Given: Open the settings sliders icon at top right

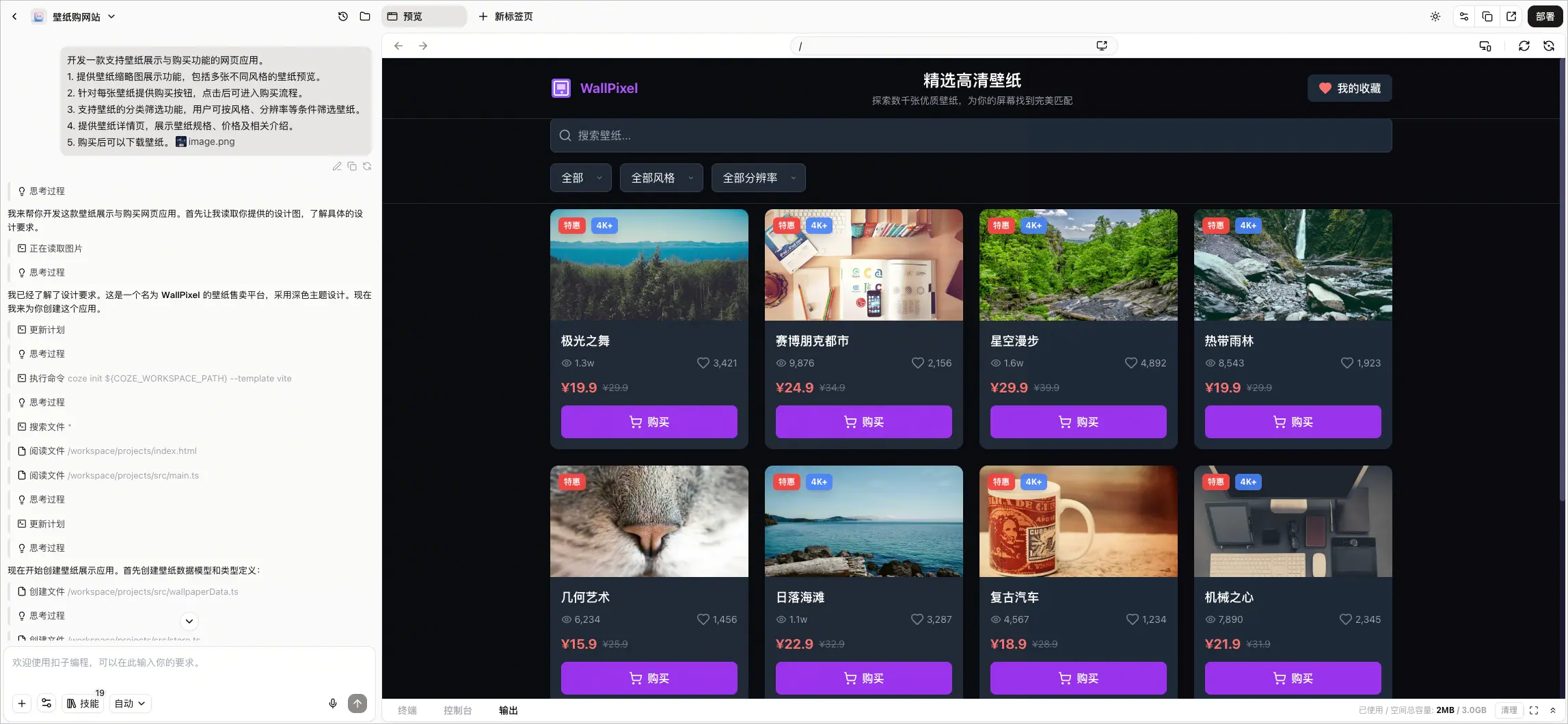Looking at the screenshot, I should coord(1464,16).
